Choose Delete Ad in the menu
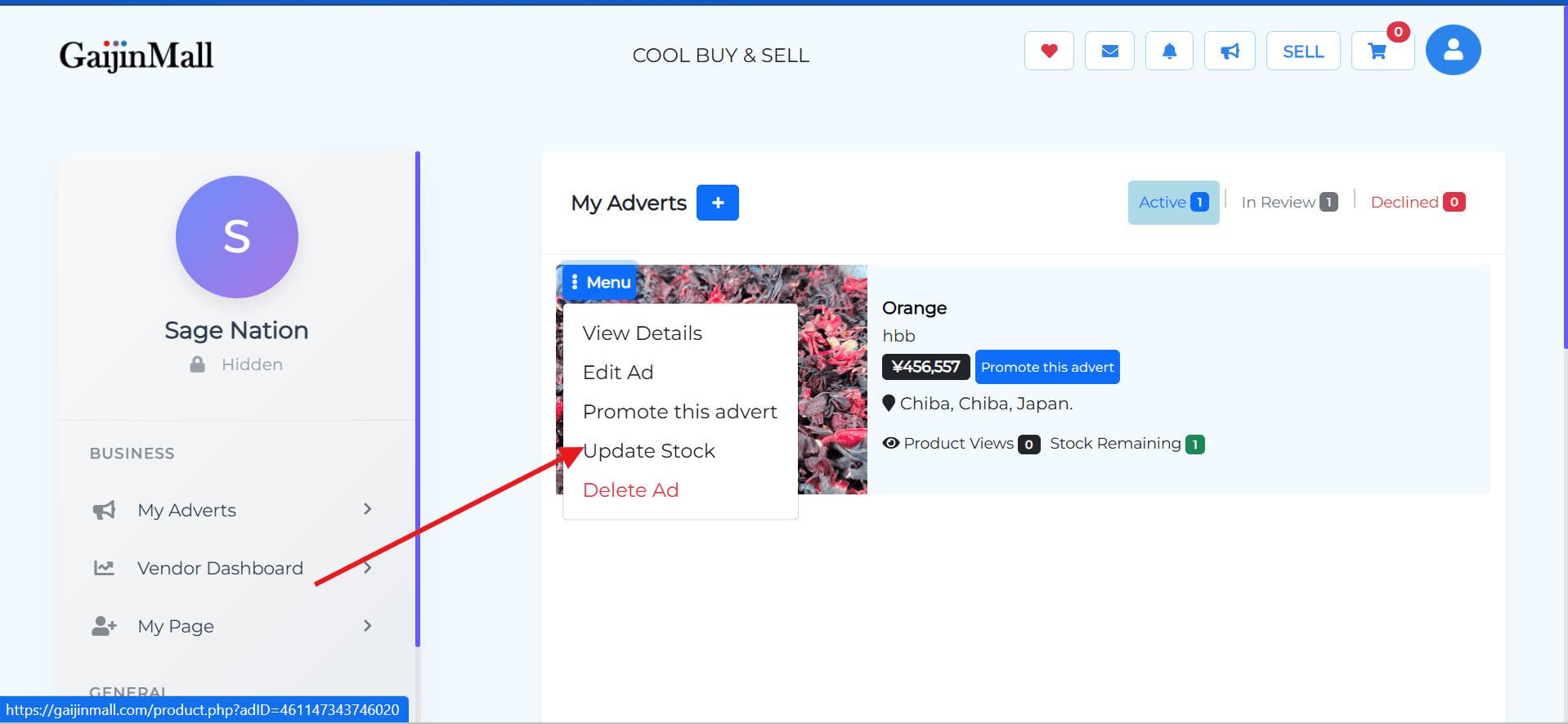This screenshot has height=724, width=1568. pyautogui.click(x=631, y=490)
